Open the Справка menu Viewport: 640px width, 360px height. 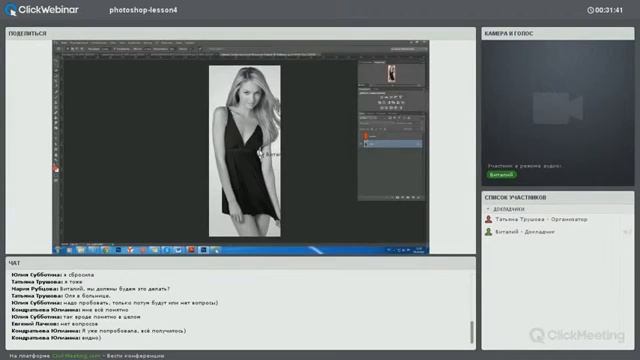tap(190, 42)
